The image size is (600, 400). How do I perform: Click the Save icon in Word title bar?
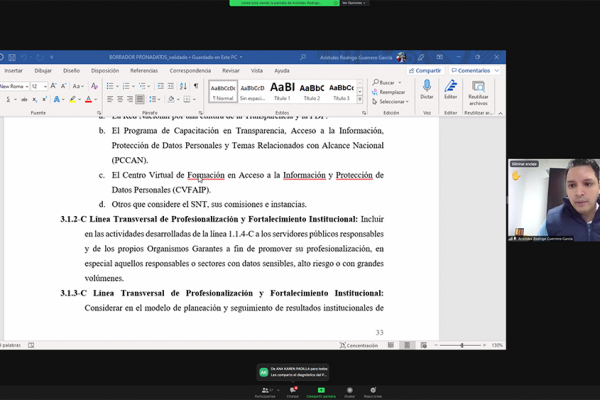point(12,57)
